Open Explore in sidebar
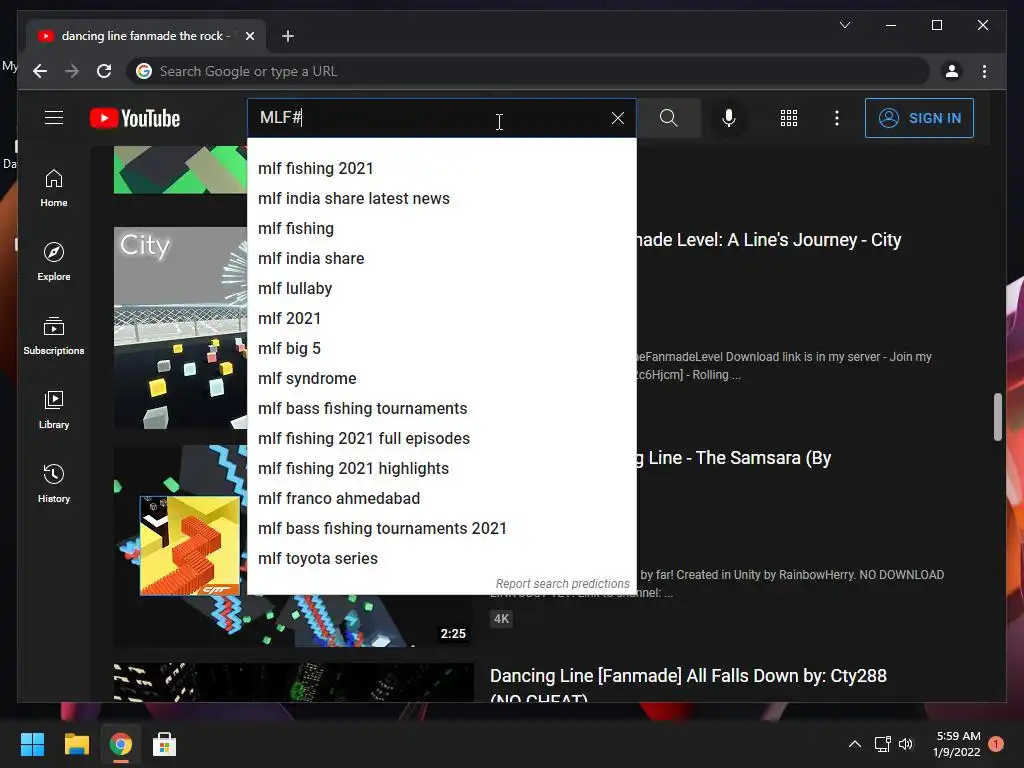 click(x=54, y=262)
